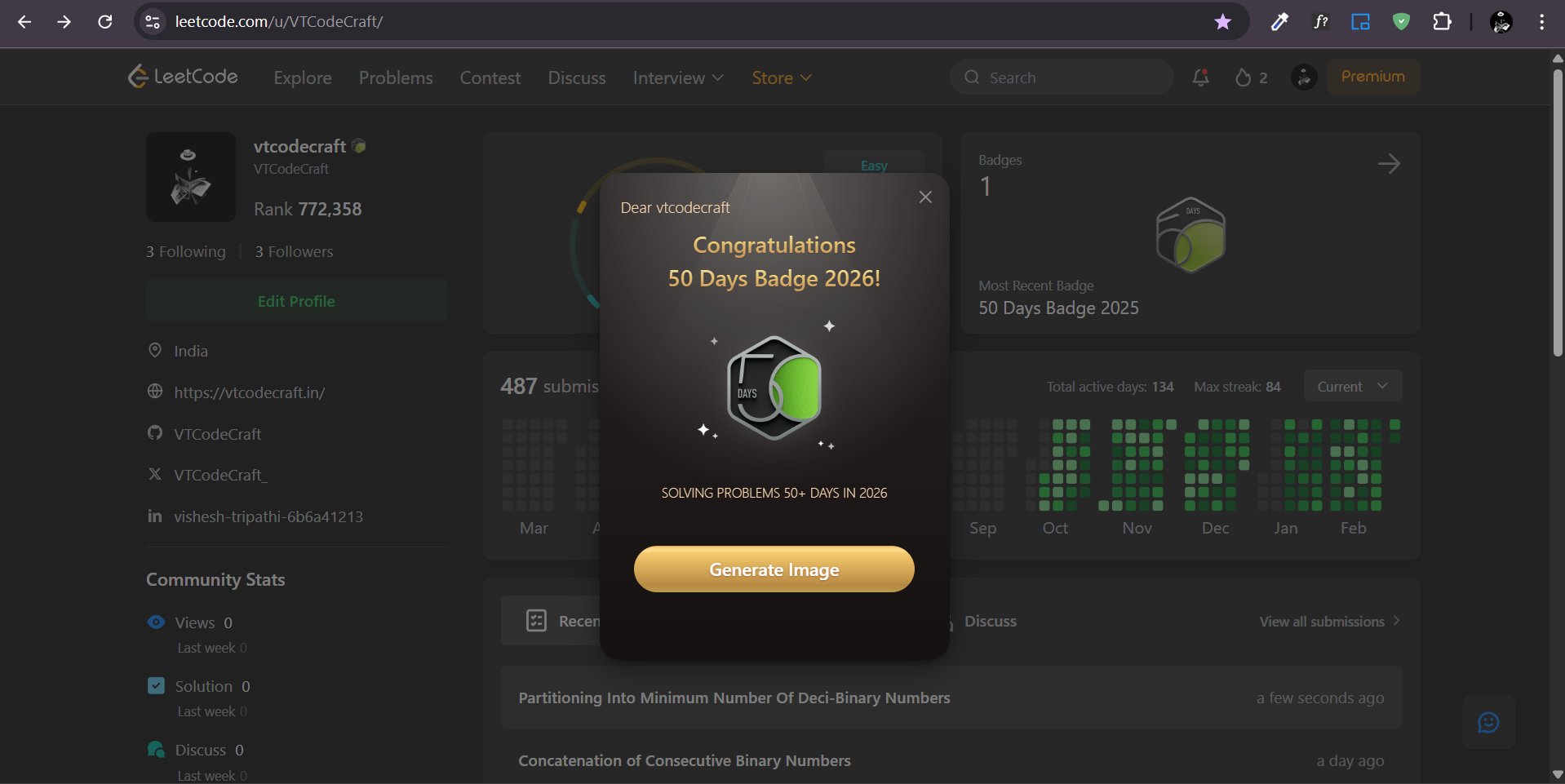
Task: Click the 50 Days Badge 2025 icon
Action: [x=1190, y=235]
